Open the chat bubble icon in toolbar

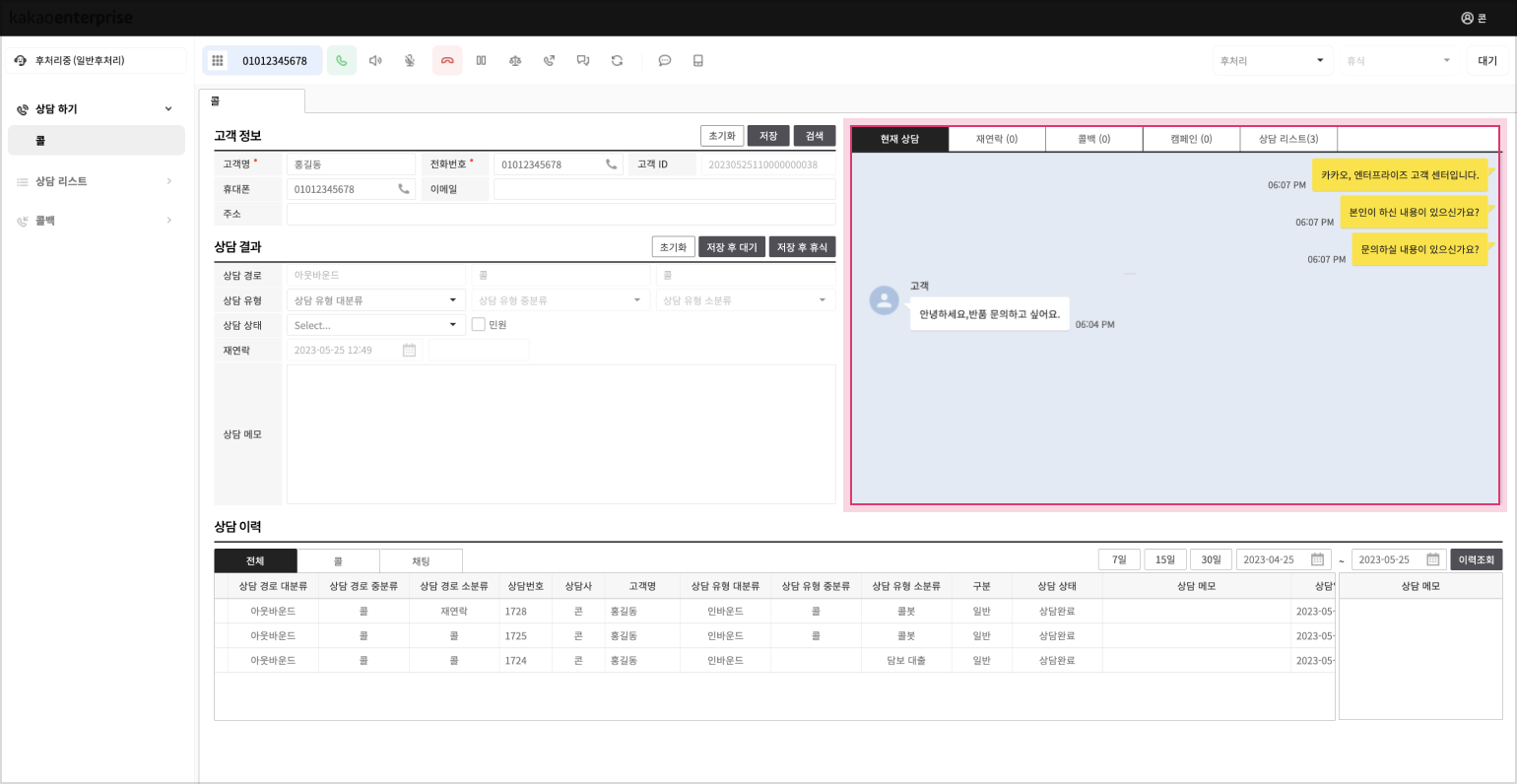tap(665, 61)
